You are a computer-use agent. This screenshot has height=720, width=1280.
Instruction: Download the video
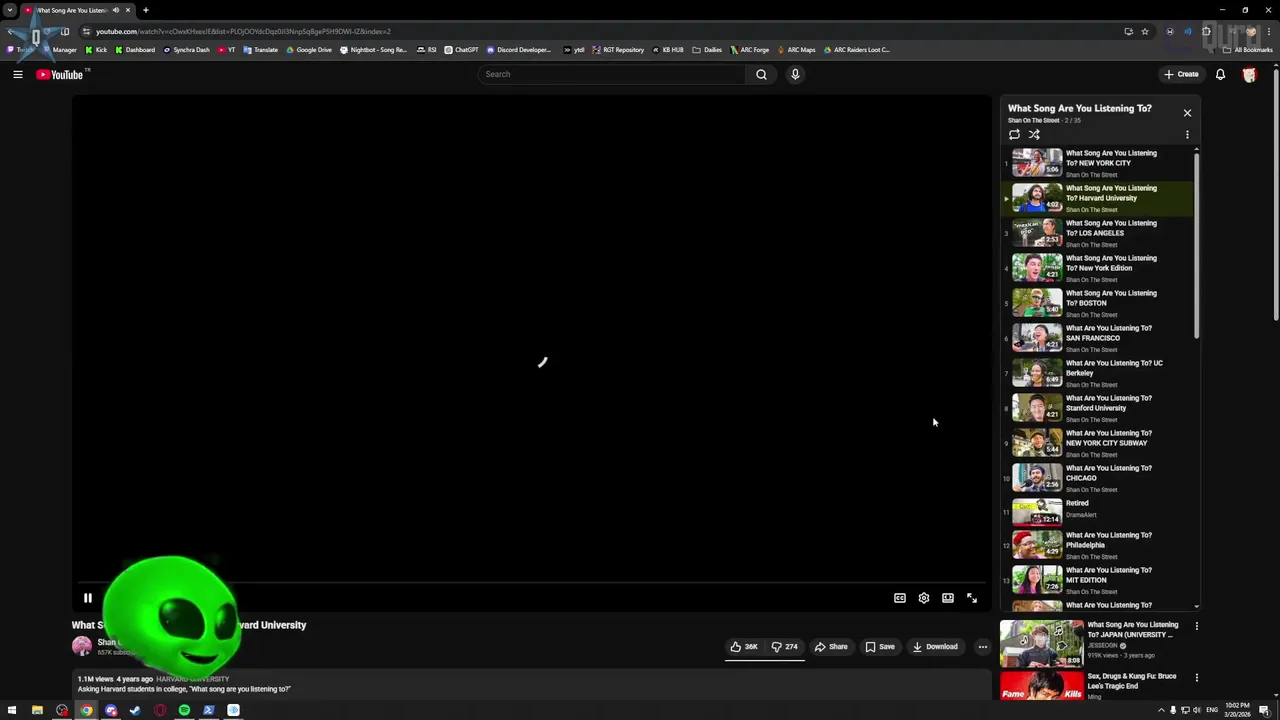coord(936,647)
